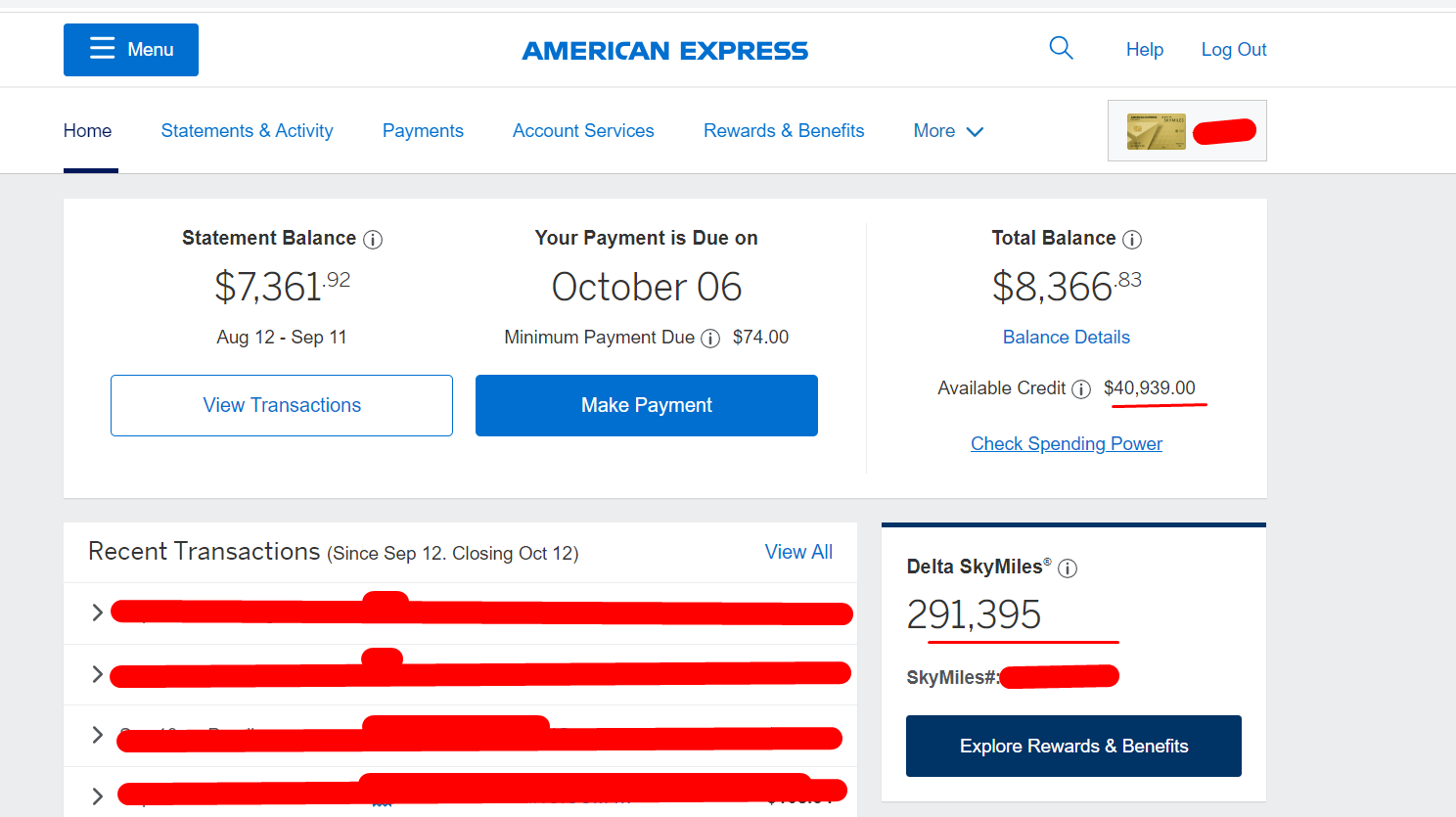The image size is (1456, 817).
Task: Expand the More navigation dropdown
Action: click(948, 131)
